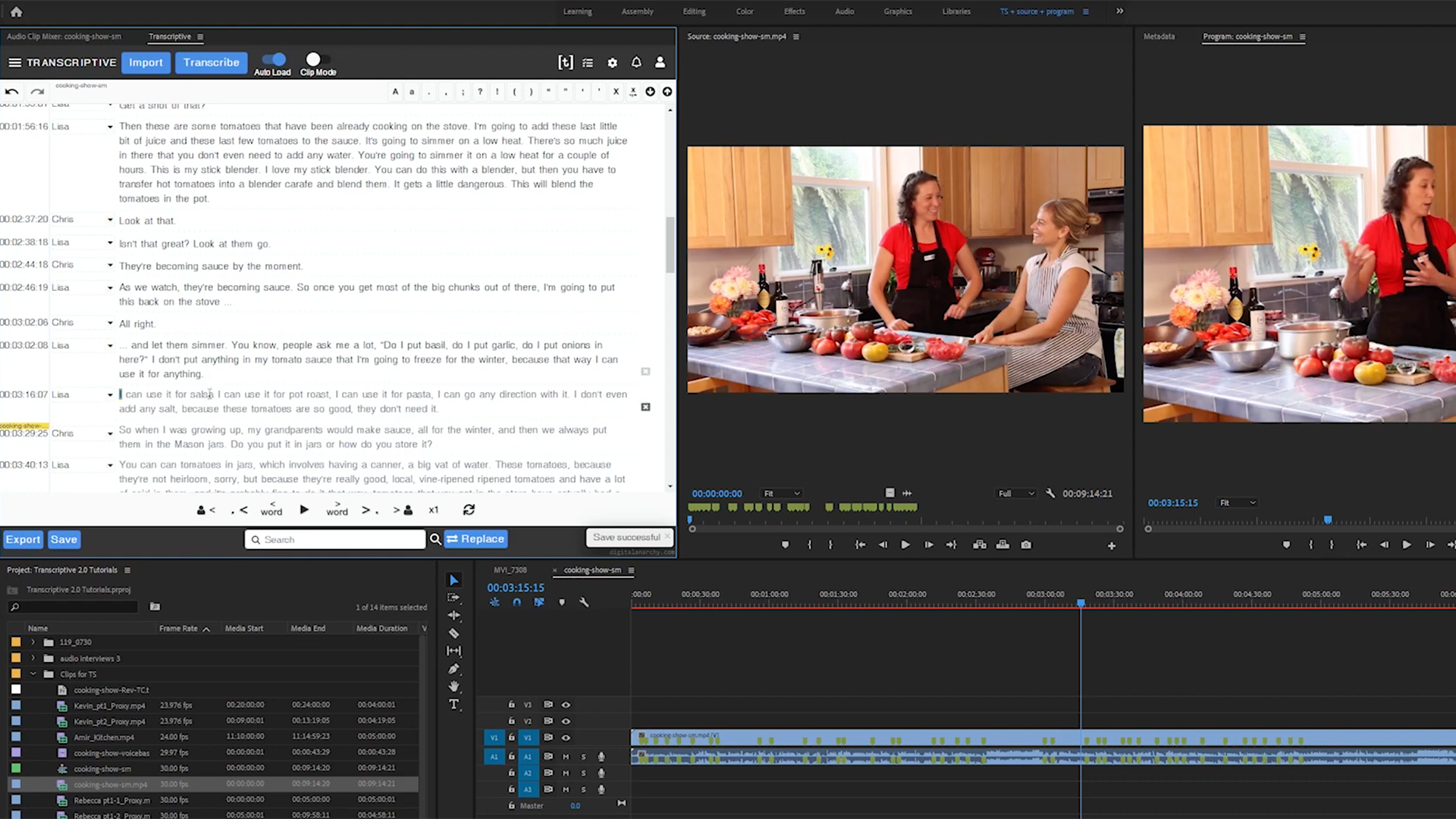1456x819 pixels.
Task: Open Transcriptive account profile icon
Action: pos(660,63)
